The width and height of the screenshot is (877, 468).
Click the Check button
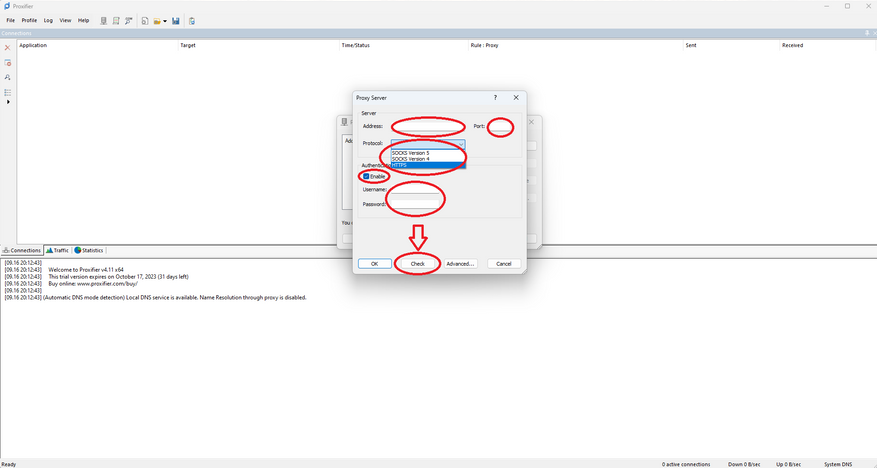pos(418,263)
